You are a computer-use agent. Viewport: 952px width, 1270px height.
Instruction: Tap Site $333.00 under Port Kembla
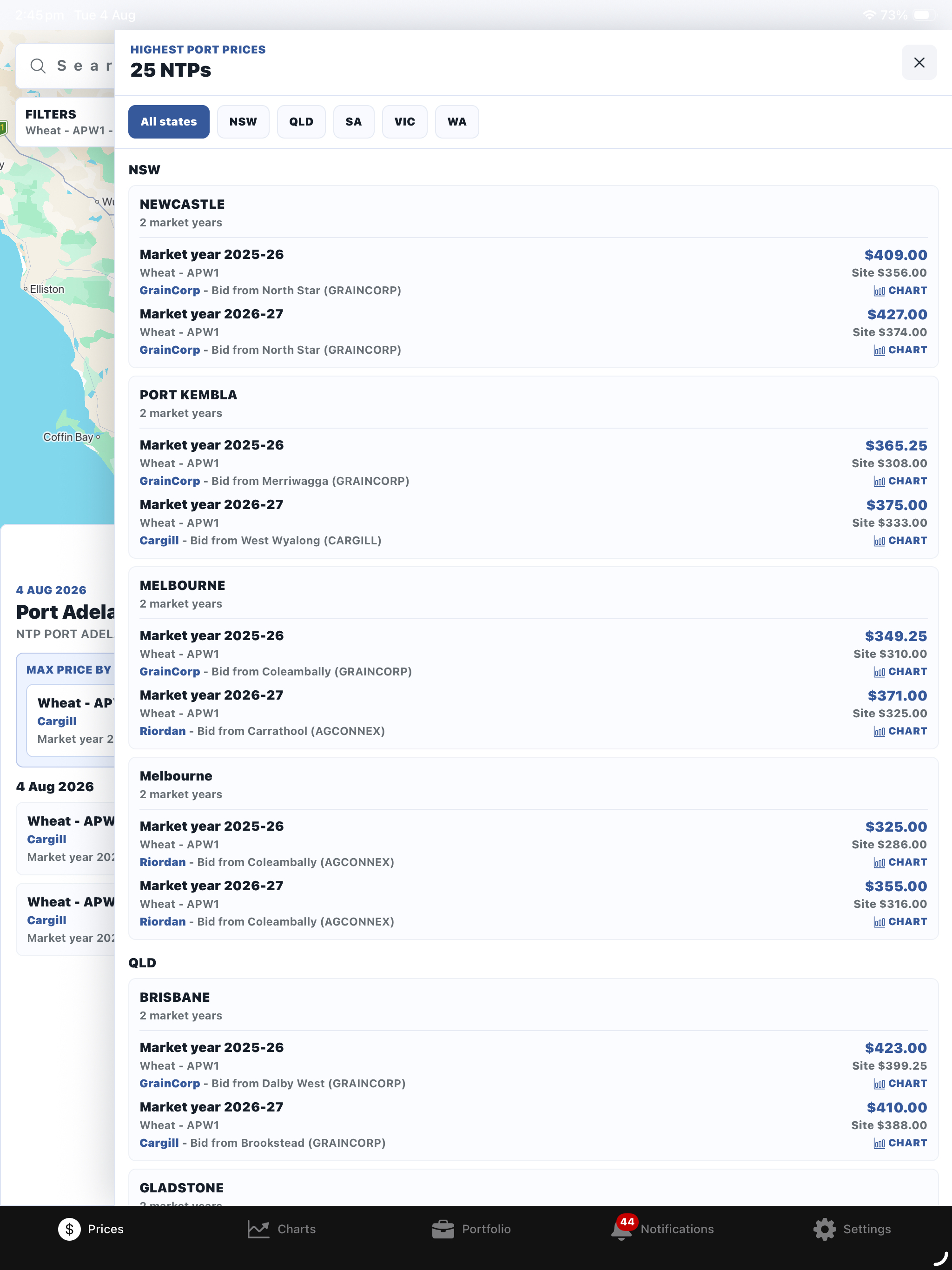coord(889,523)
